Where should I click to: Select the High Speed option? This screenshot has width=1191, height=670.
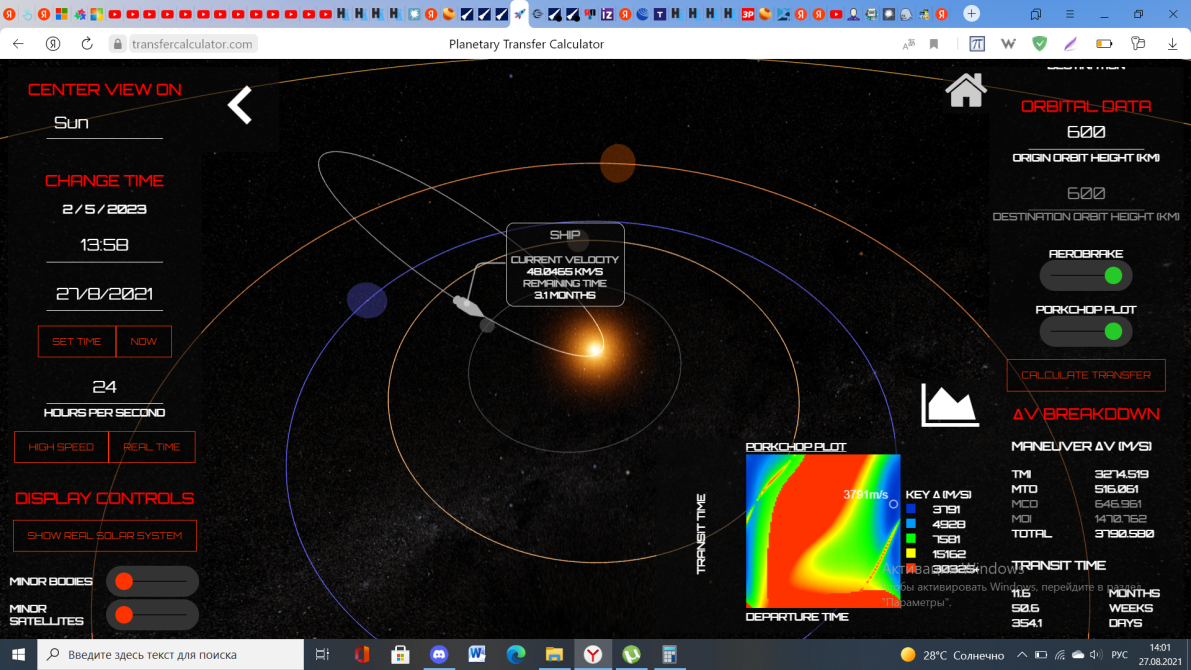pos(61,447)
